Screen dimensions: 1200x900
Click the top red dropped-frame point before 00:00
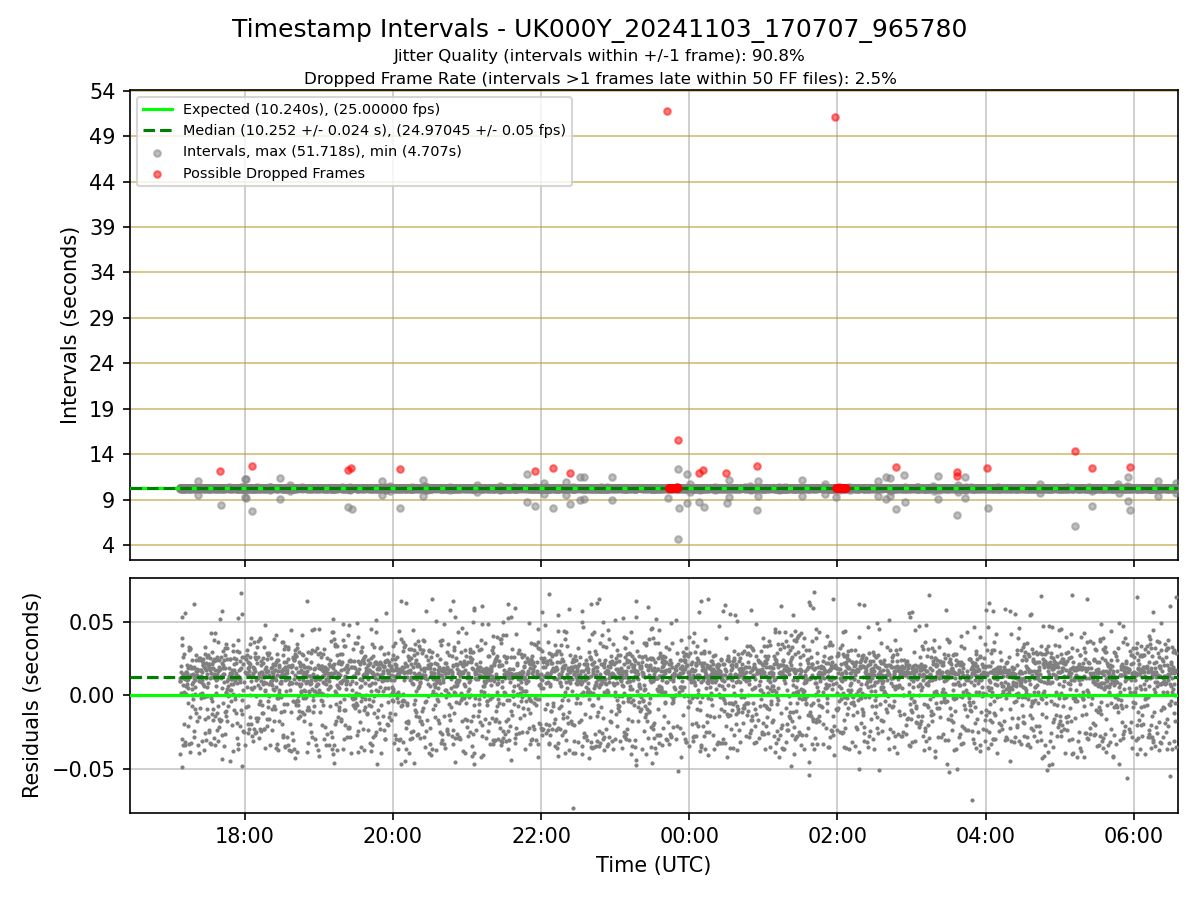667,111
